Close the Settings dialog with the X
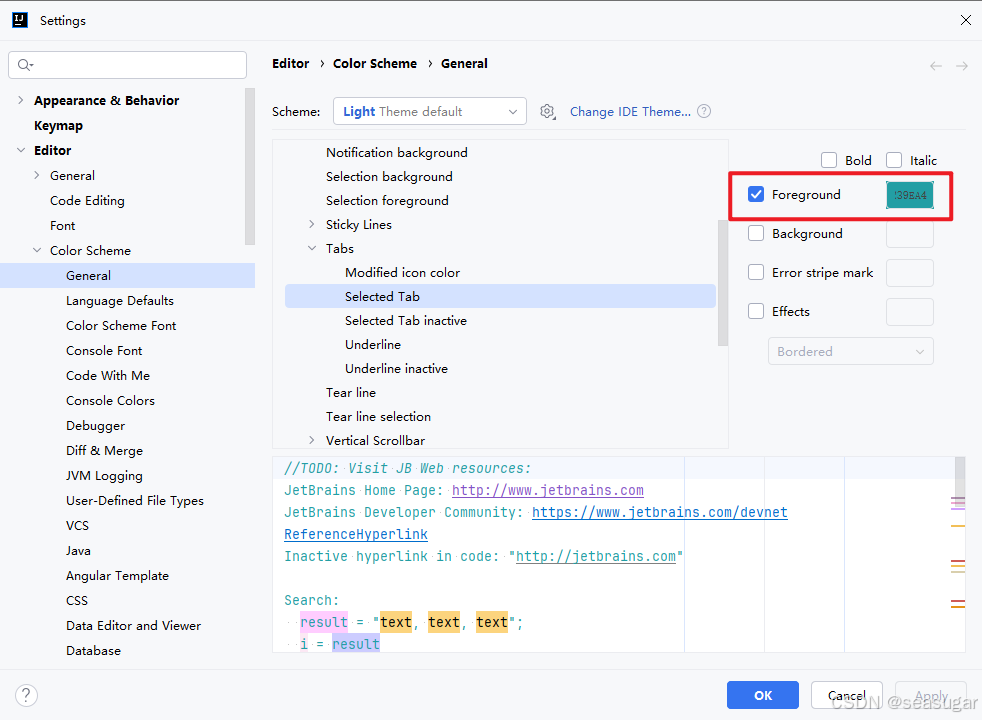Screen dimensions: 982x720 point(966,20)
